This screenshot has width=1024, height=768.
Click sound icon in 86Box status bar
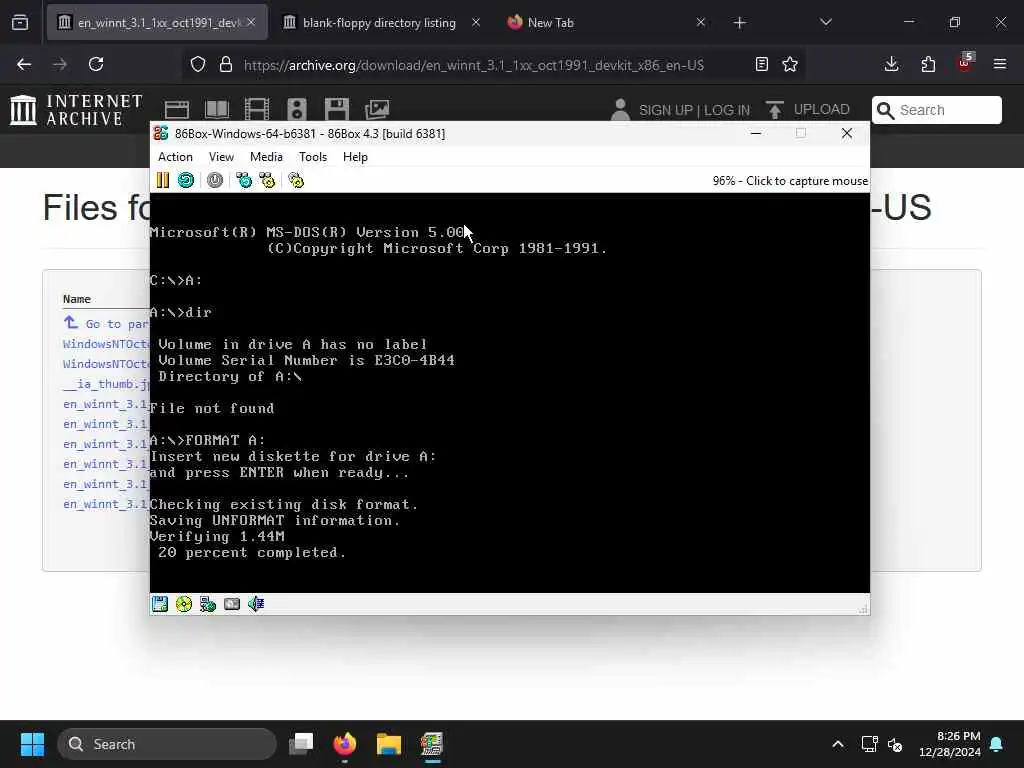tap(255, 603)
